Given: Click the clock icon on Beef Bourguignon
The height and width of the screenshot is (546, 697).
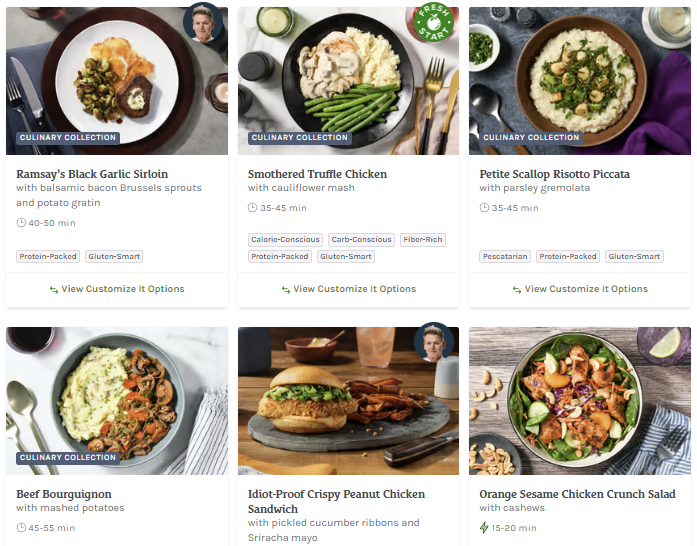Looking at the screenshot, I should pyautogui.click(x=22, y=528).
